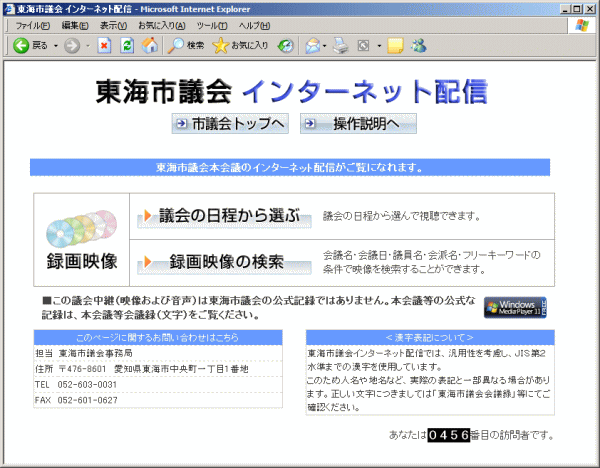This screenshot has height=468, width=600.
Task: Click the IE page icon in title bar
Action: point(10,9)
